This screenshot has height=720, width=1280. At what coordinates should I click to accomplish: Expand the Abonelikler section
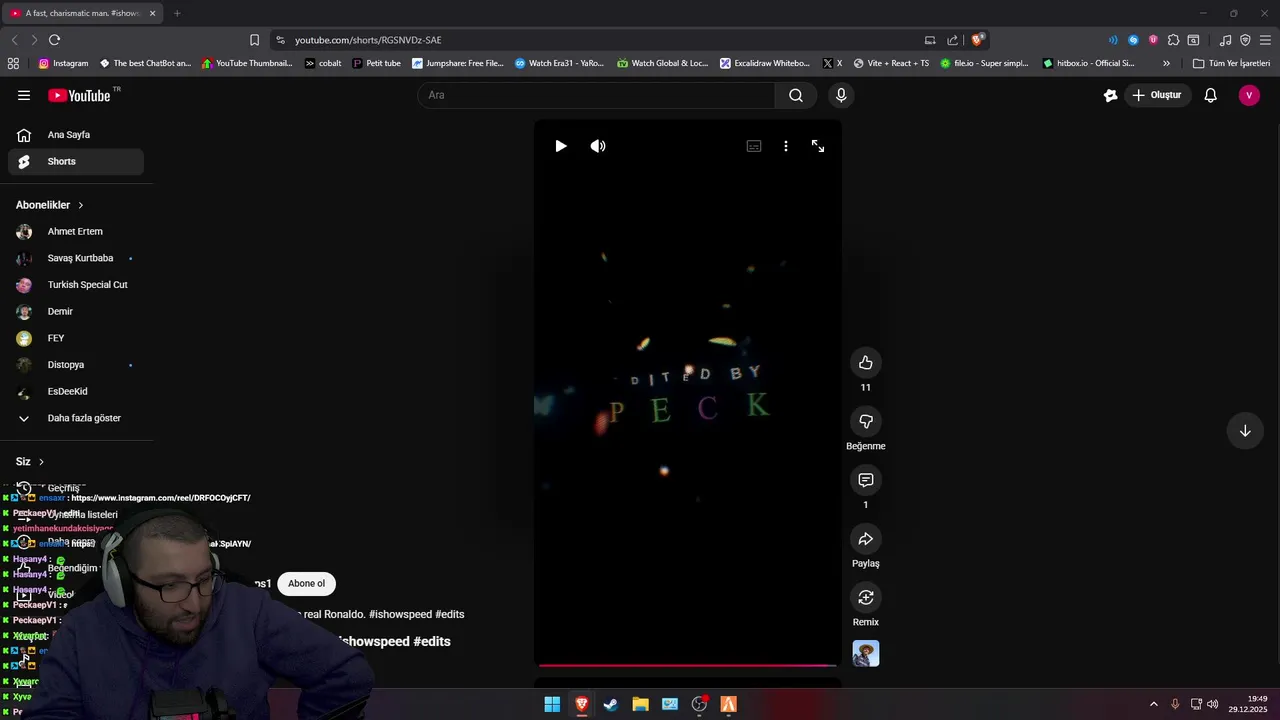point(50,205)
